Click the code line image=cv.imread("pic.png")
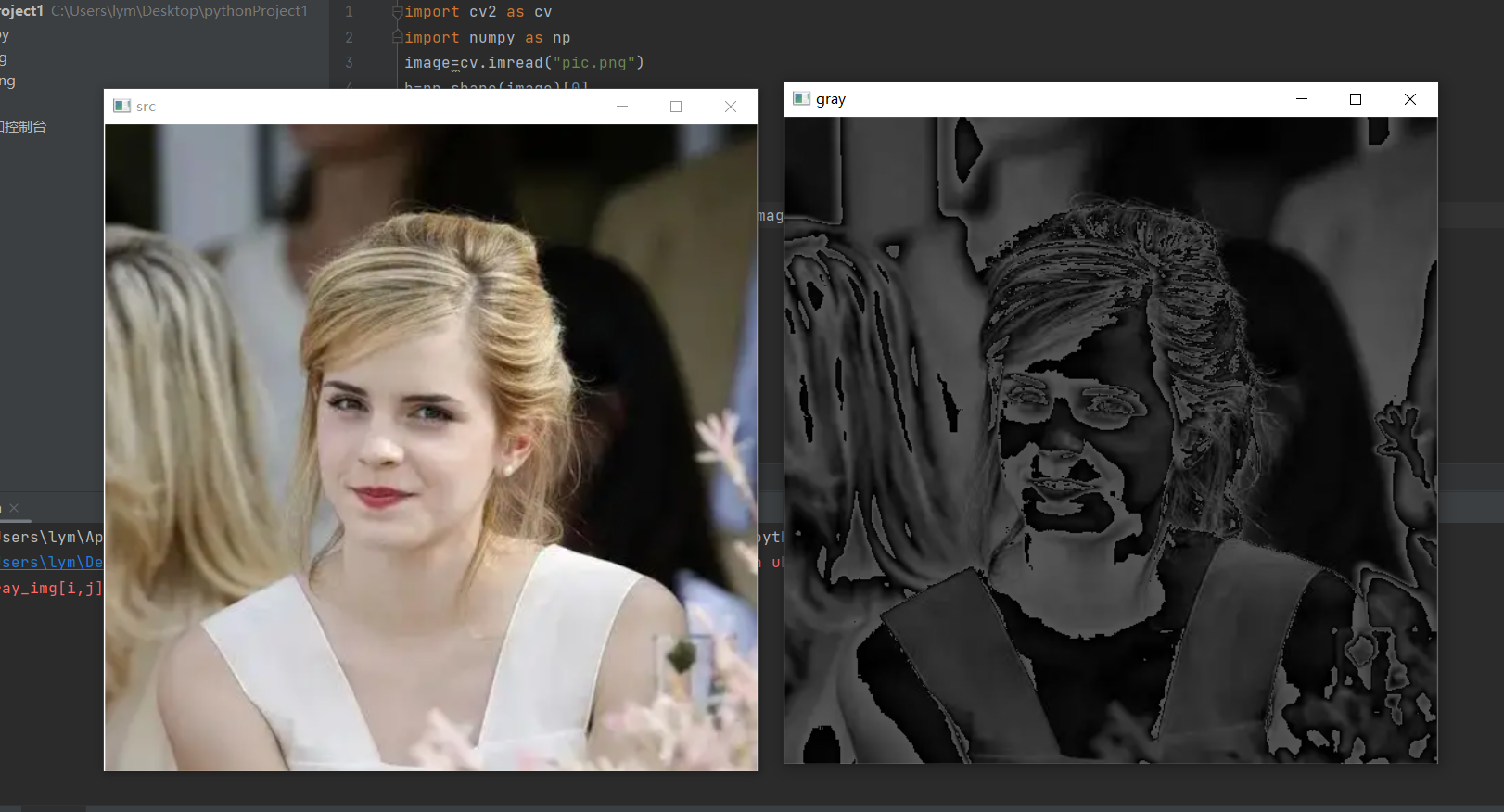 point(524,63)
